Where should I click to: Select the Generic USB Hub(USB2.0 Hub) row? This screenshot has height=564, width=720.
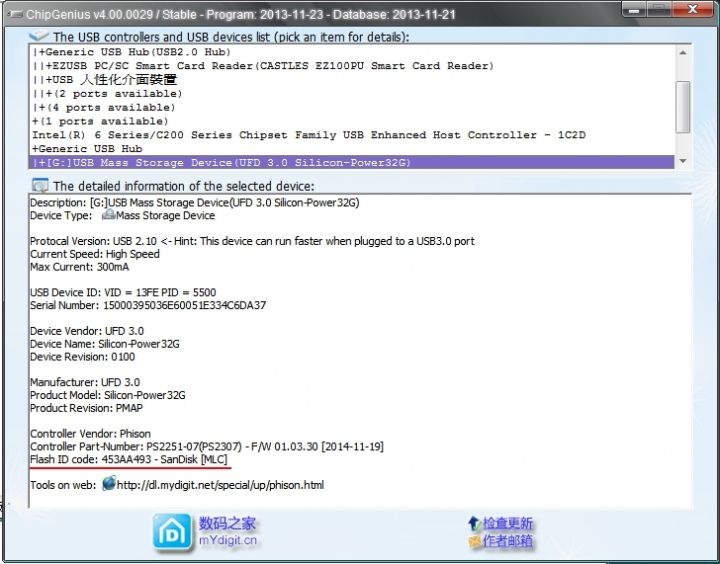(x=352, y=52)
